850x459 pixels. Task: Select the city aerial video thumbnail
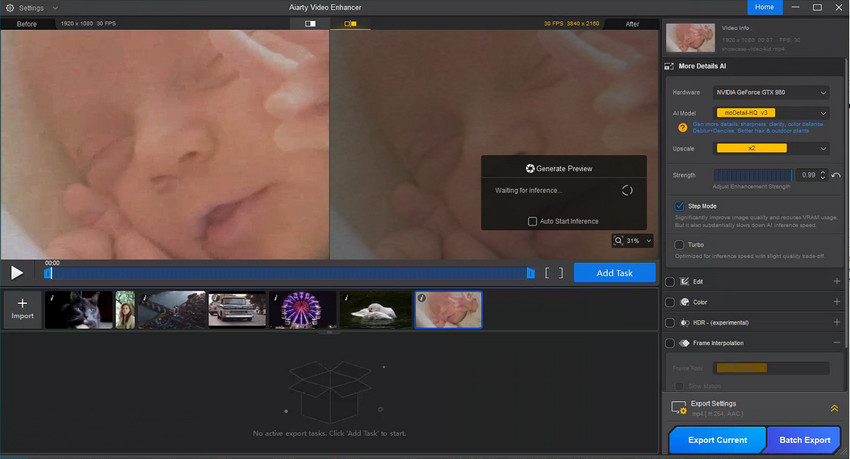[172, 309]
